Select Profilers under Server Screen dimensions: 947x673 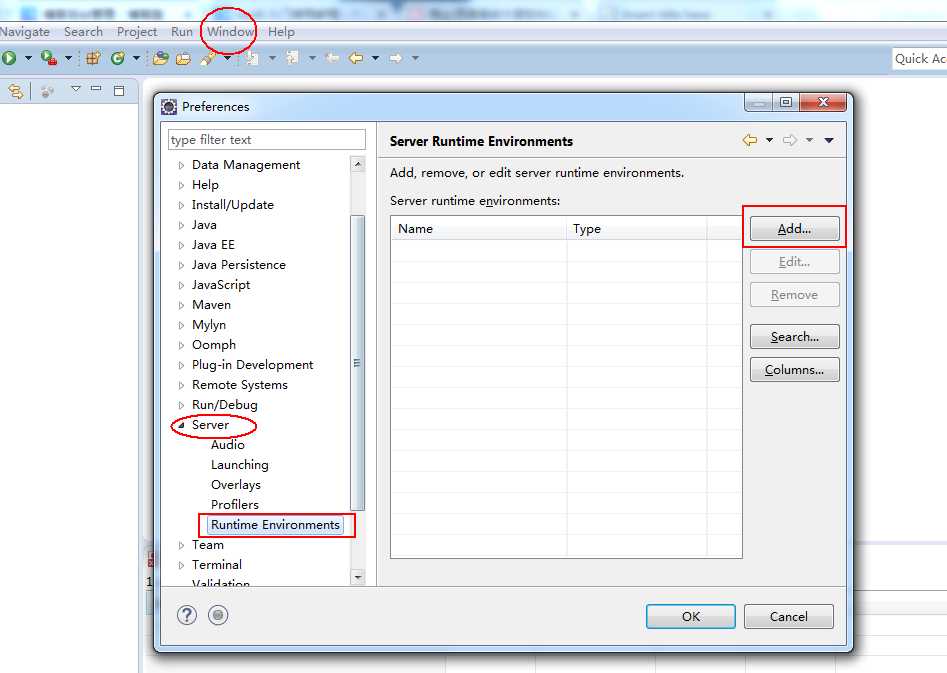coord(235,504)
